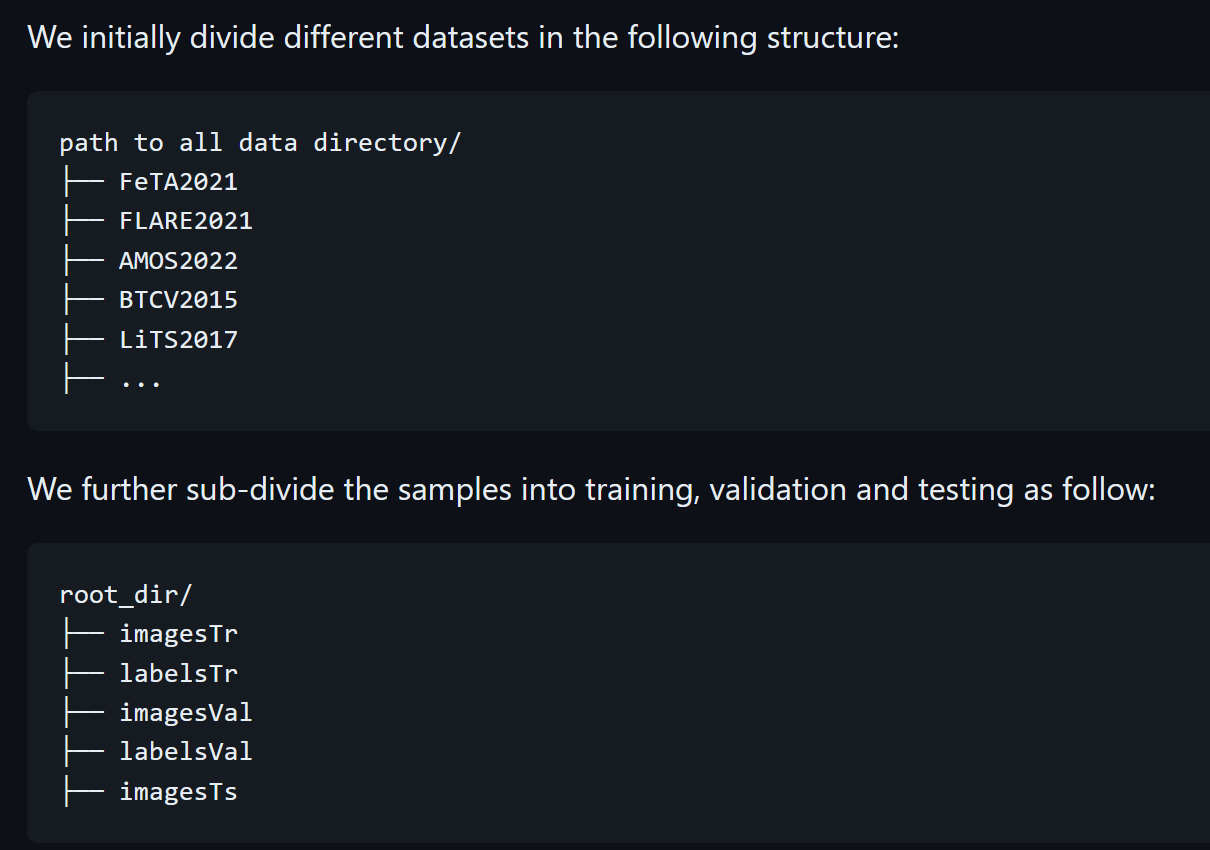The height and width of the screenshot is (850, 1210).
Task: Click the BTCV2015 directory entry
Action: pos(178,300)
